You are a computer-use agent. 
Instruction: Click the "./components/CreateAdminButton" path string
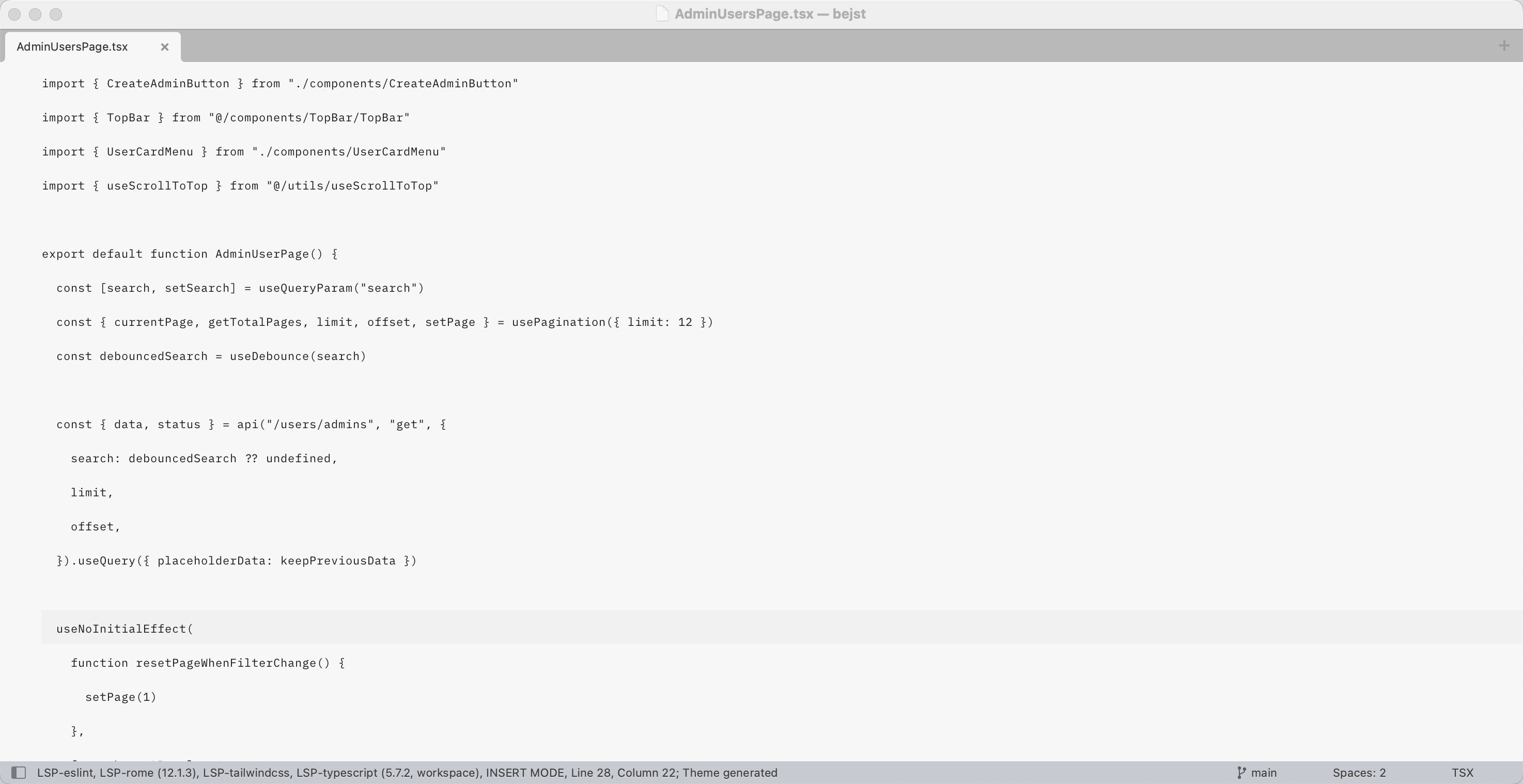[x=403, y=83]
